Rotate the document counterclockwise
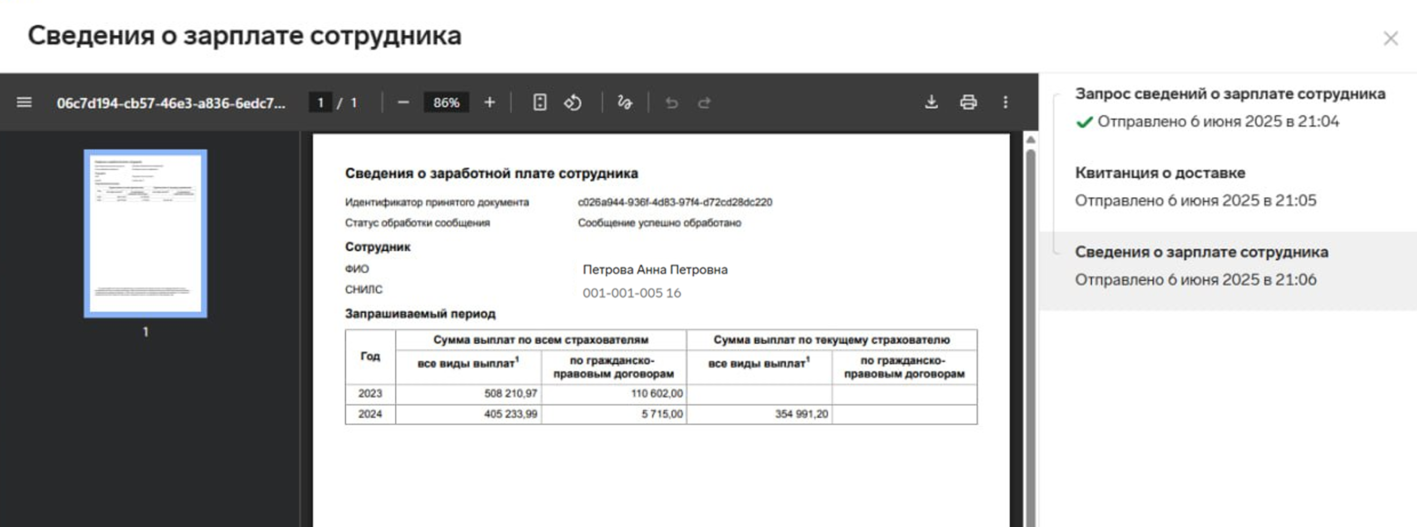1417x527 pixels. tap(573, 103)
